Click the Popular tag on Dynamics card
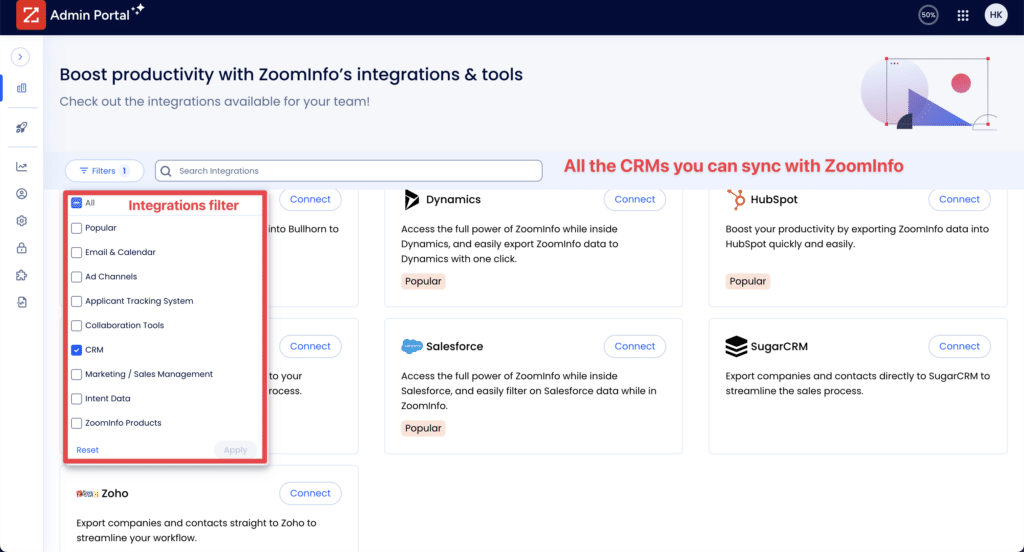Screen dimensions: 1024x552 (x=423, y=282)
